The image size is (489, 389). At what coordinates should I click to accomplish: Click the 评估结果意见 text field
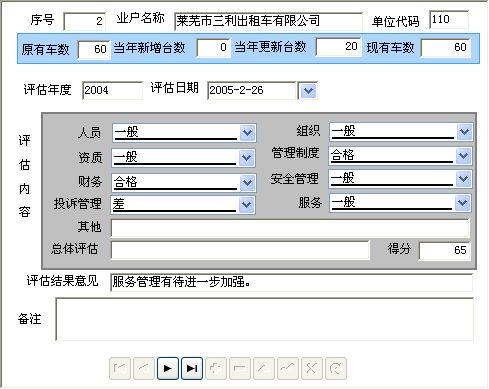291,282
